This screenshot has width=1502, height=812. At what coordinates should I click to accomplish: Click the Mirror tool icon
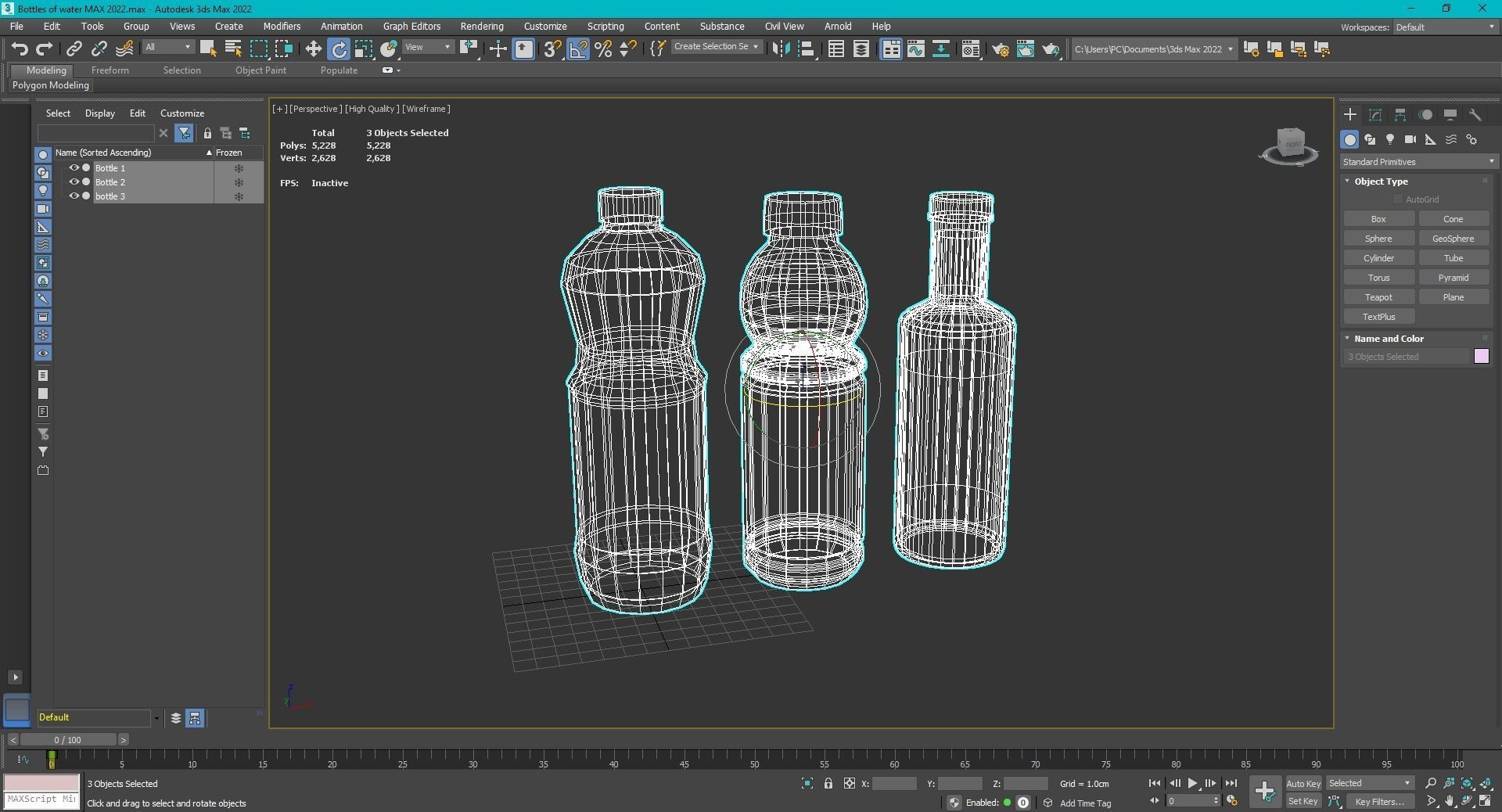pos(780,49)
